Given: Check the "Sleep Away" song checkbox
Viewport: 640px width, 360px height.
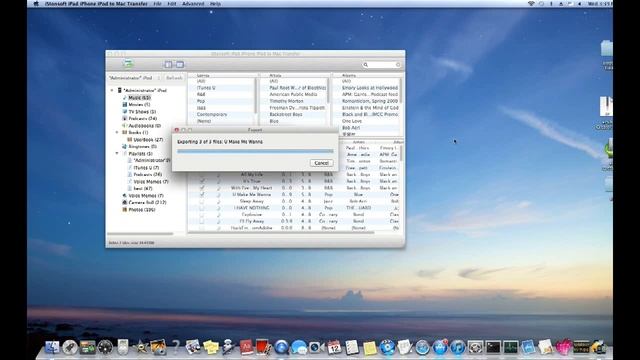Looking at the screenshot, I should 202,201.
